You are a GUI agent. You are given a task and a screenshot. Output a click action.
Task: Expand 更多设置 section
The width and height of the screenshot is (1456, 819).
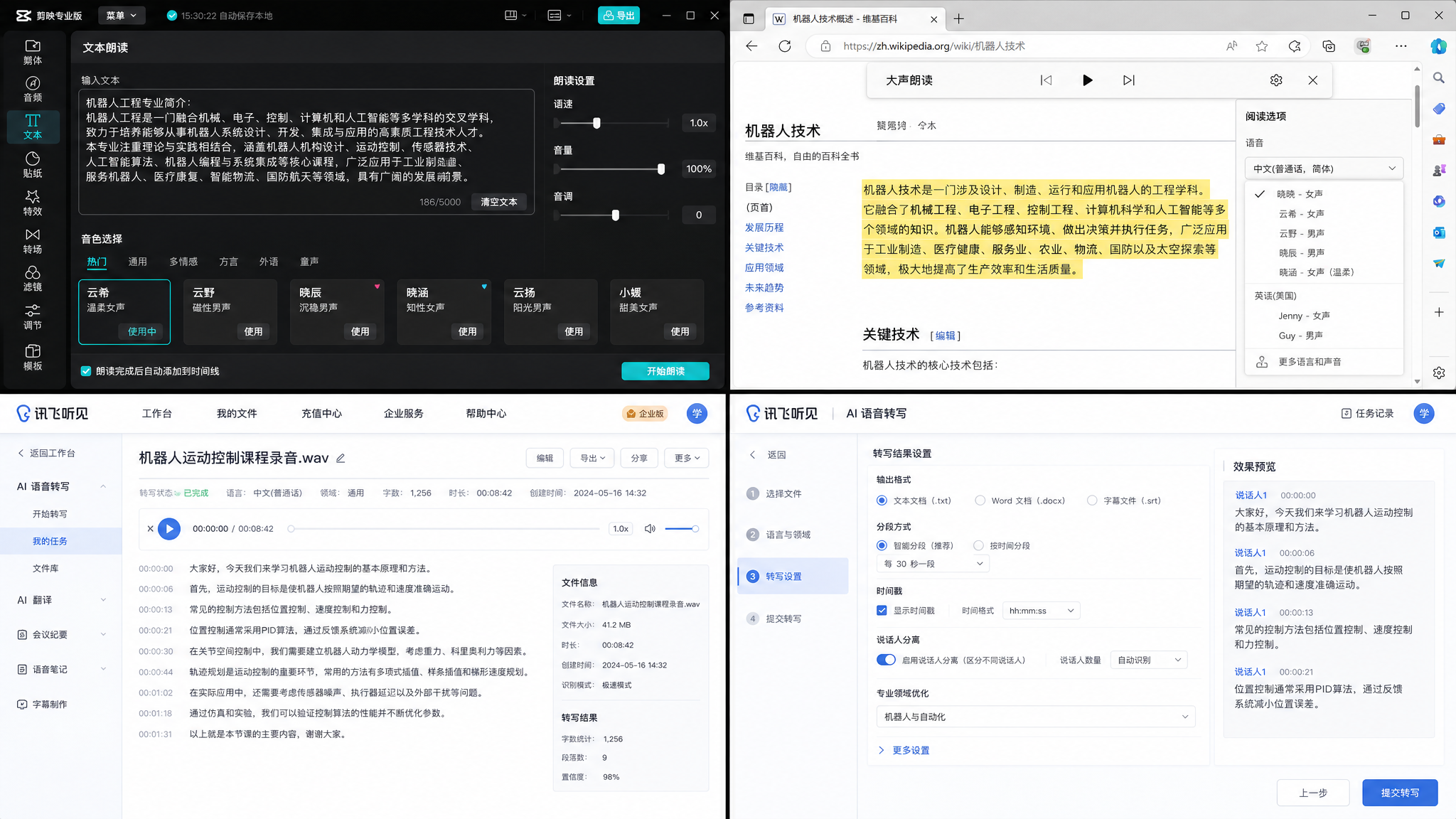[x=904, y=750]
